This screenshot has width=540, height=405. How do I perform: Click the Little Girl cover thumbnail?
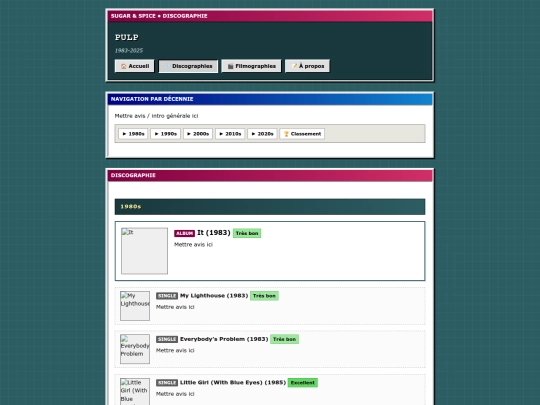click(135, 392)
